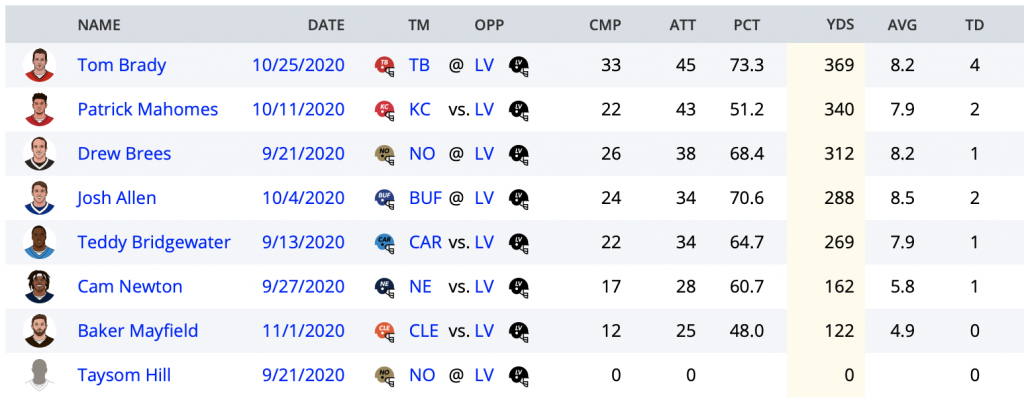
Task: Open the 10/4/2020 game date link
Action: (x=303, y=198)
